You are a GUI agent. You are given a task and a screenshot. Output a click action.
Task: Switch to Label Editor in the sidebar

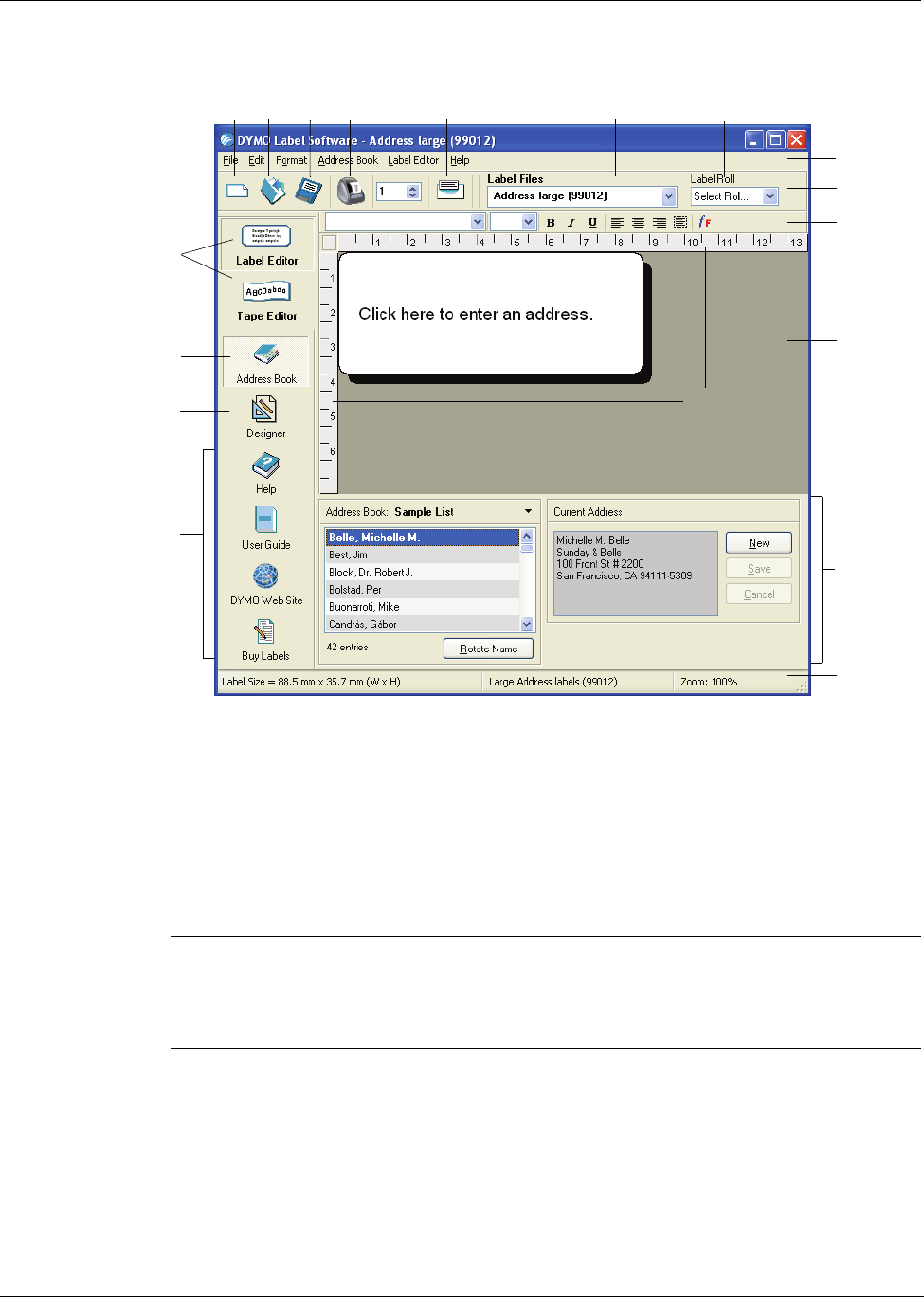266,245
